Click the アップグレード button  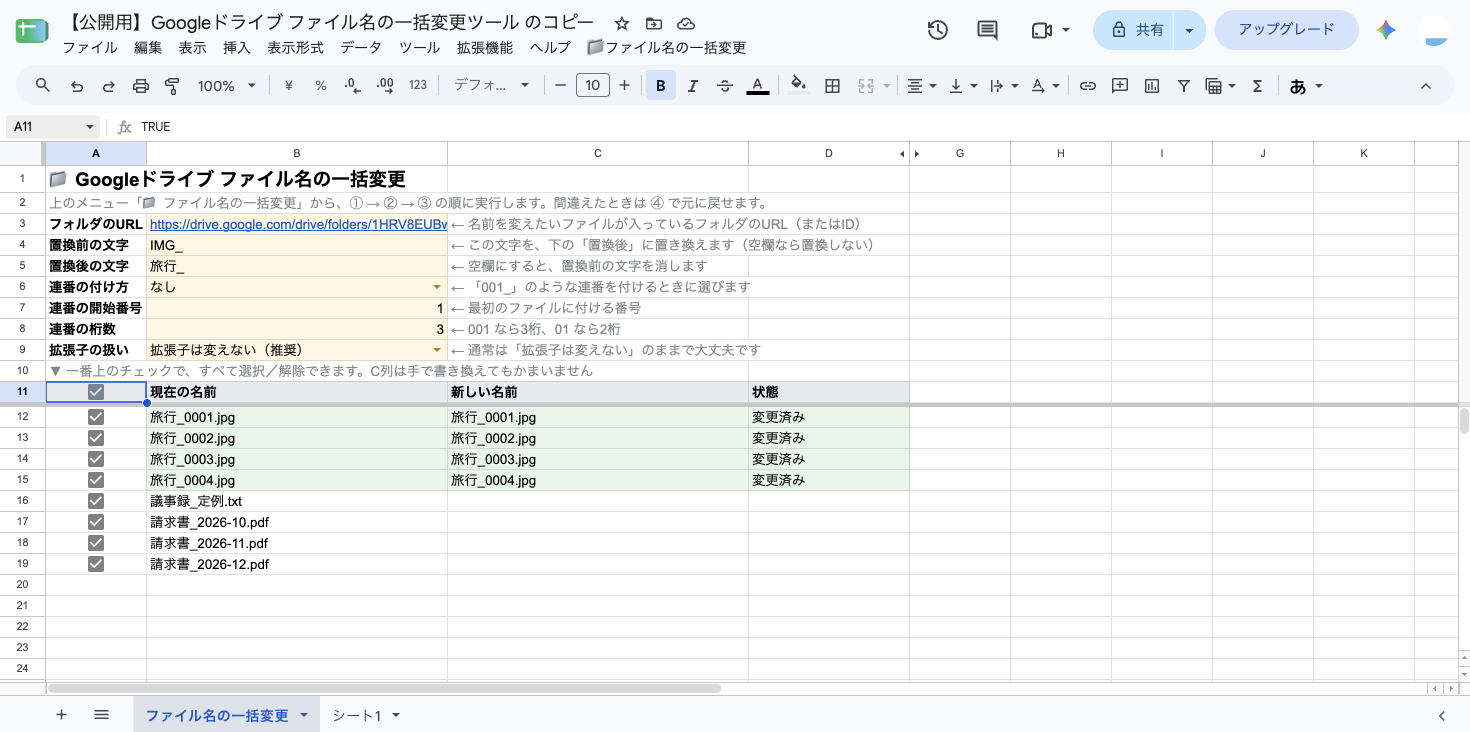click(x=1286, y=30)
